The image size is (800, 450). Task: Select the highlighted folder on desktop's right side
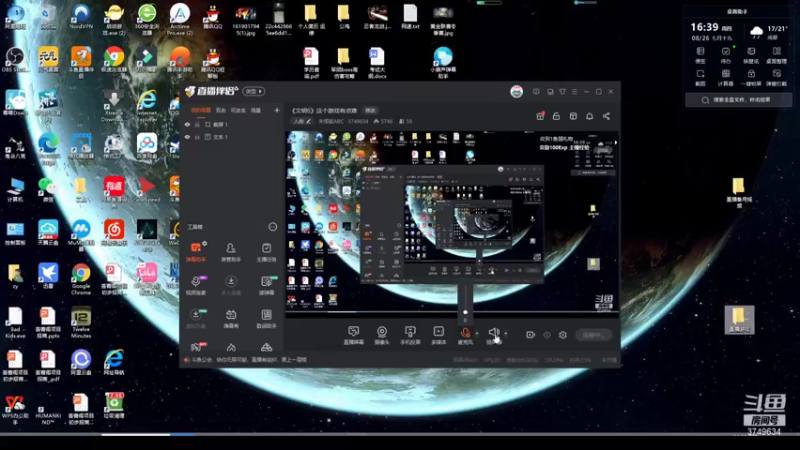point(739,320)
